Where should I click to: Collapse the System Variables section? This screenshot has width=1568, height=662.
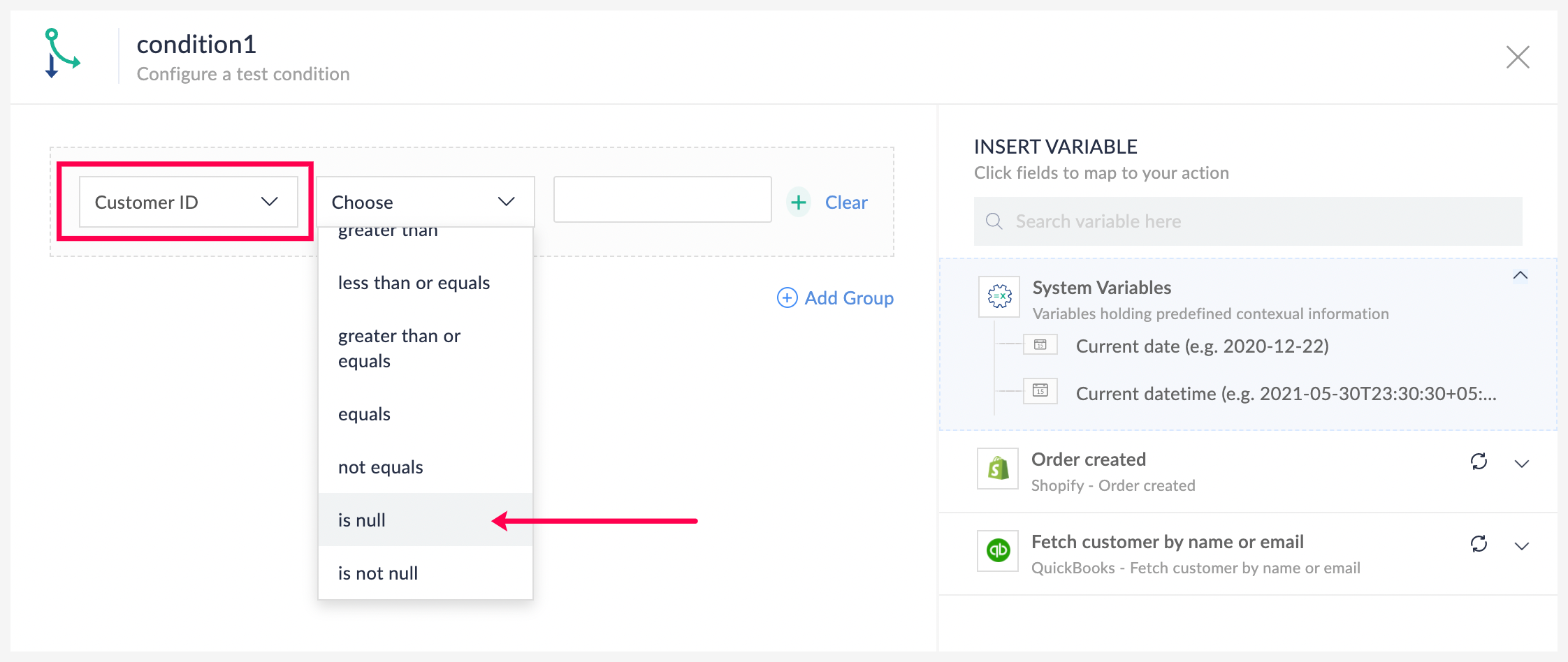coord(1520,276)
